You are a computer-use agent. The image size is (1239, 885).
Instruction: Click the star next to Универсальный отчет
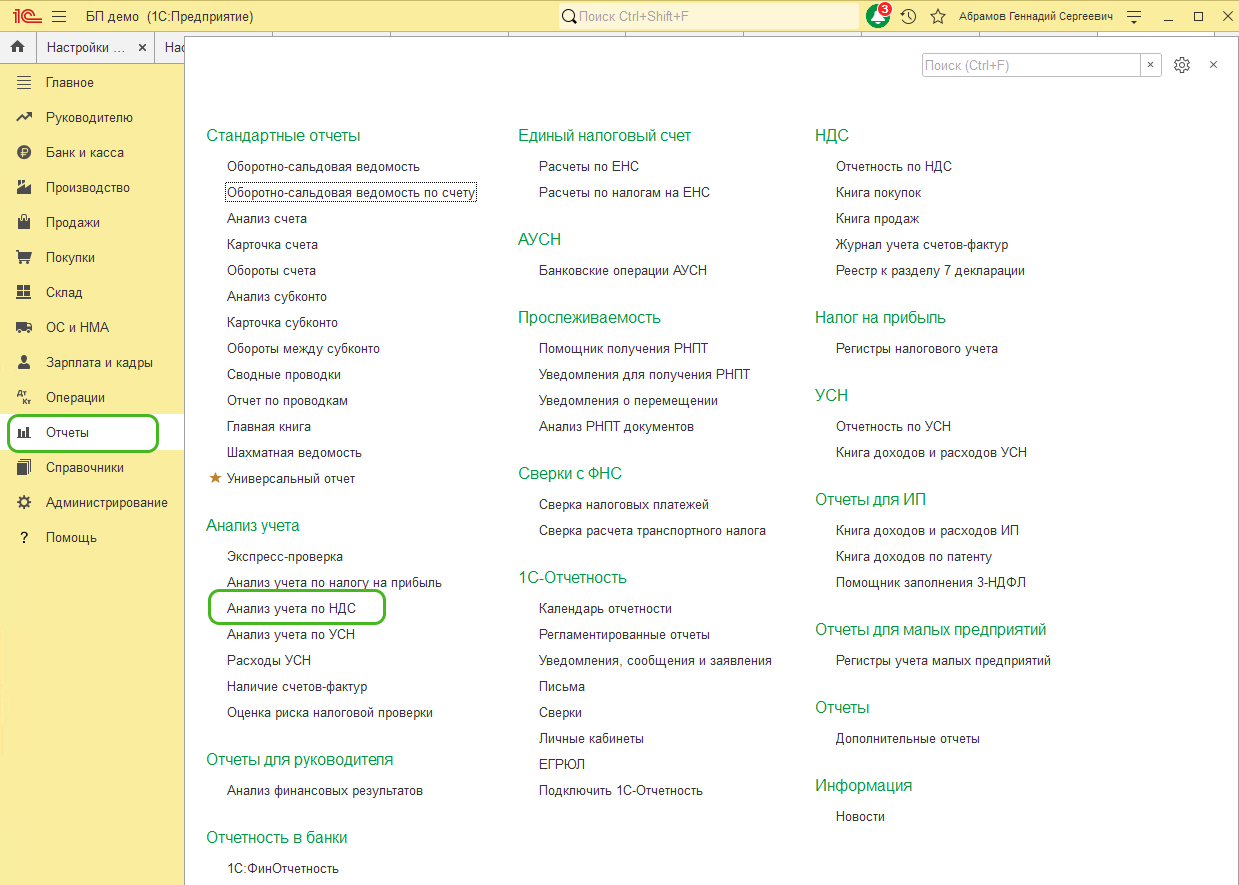214,478
